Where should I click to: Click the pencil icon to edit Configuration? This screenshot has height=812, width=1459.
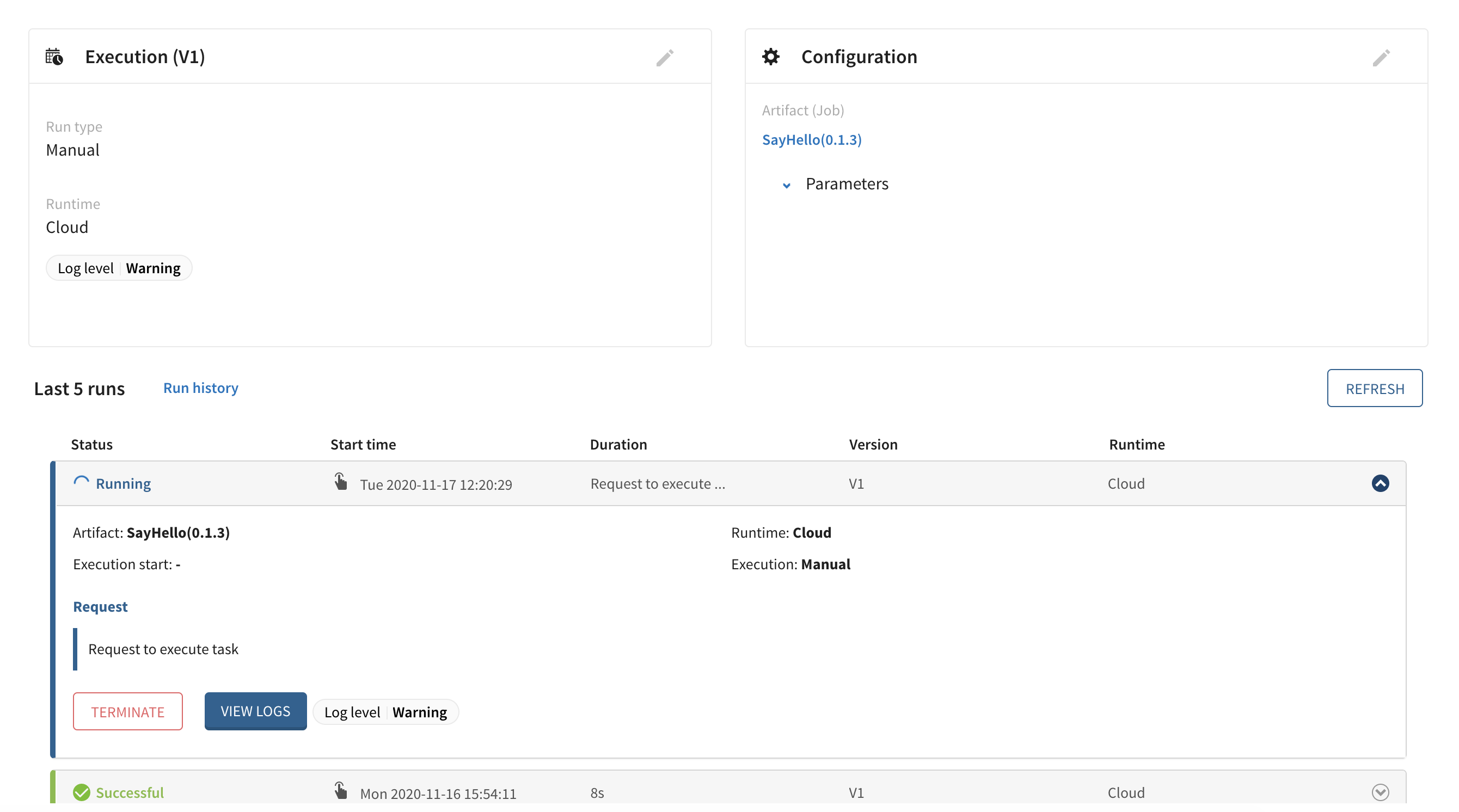click(1381, 58)
